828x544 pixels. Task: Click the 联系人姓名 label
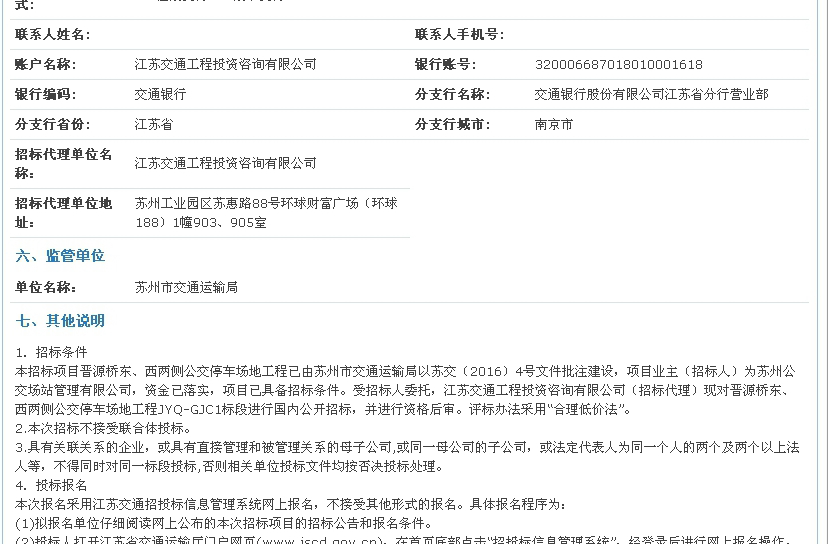52,35
